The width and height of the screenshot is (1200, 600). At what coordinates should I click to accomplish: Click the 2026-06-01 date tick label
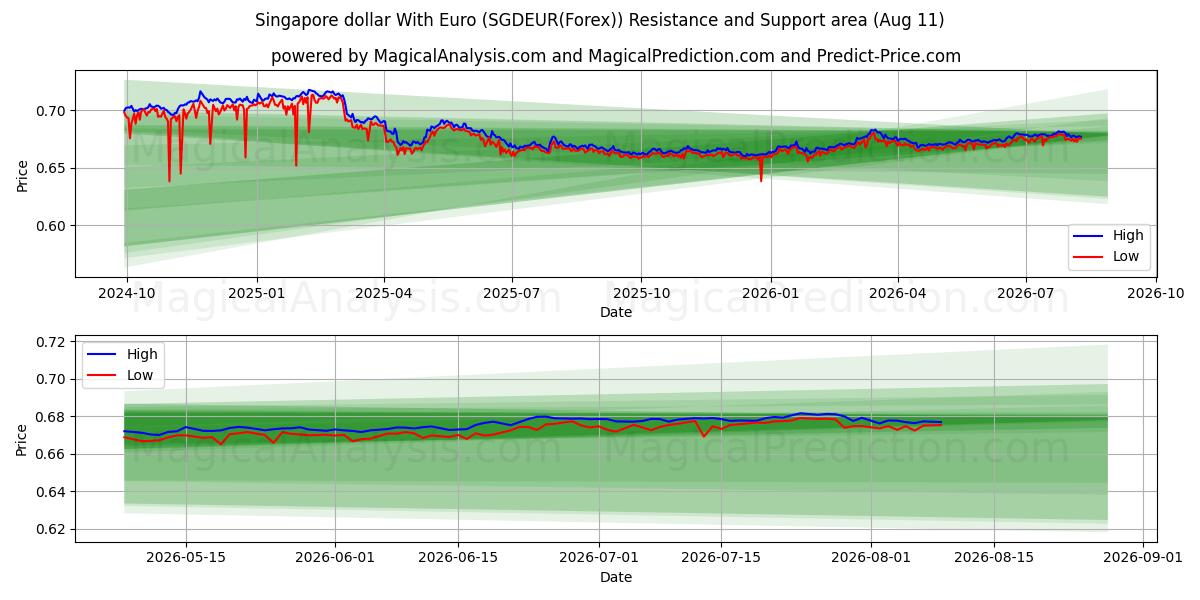coord(336,558)
